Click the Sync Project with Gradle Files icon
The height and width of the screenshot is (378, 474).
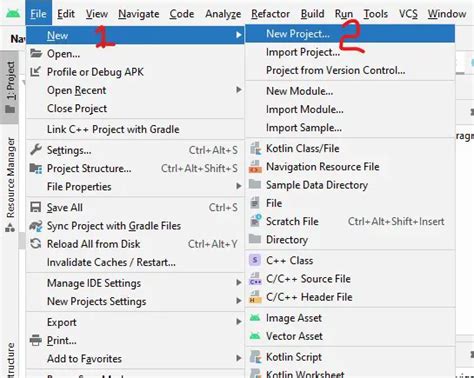36,226
